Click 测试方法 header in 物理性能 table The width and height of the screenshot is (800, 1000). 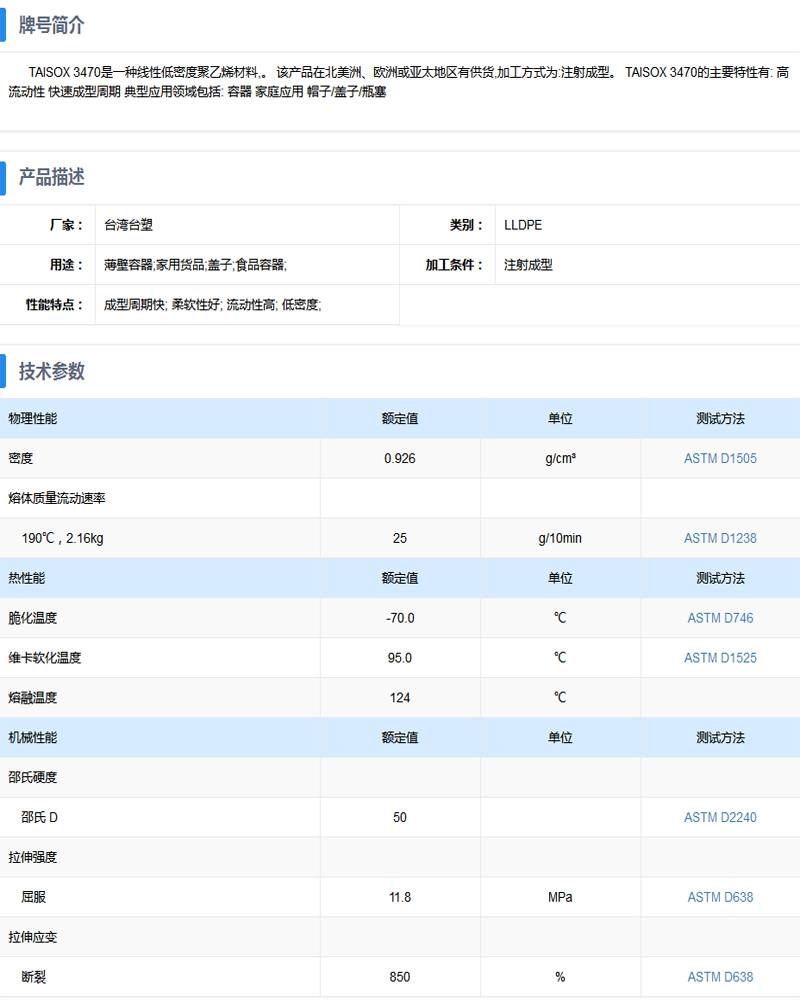coord(720,418)
